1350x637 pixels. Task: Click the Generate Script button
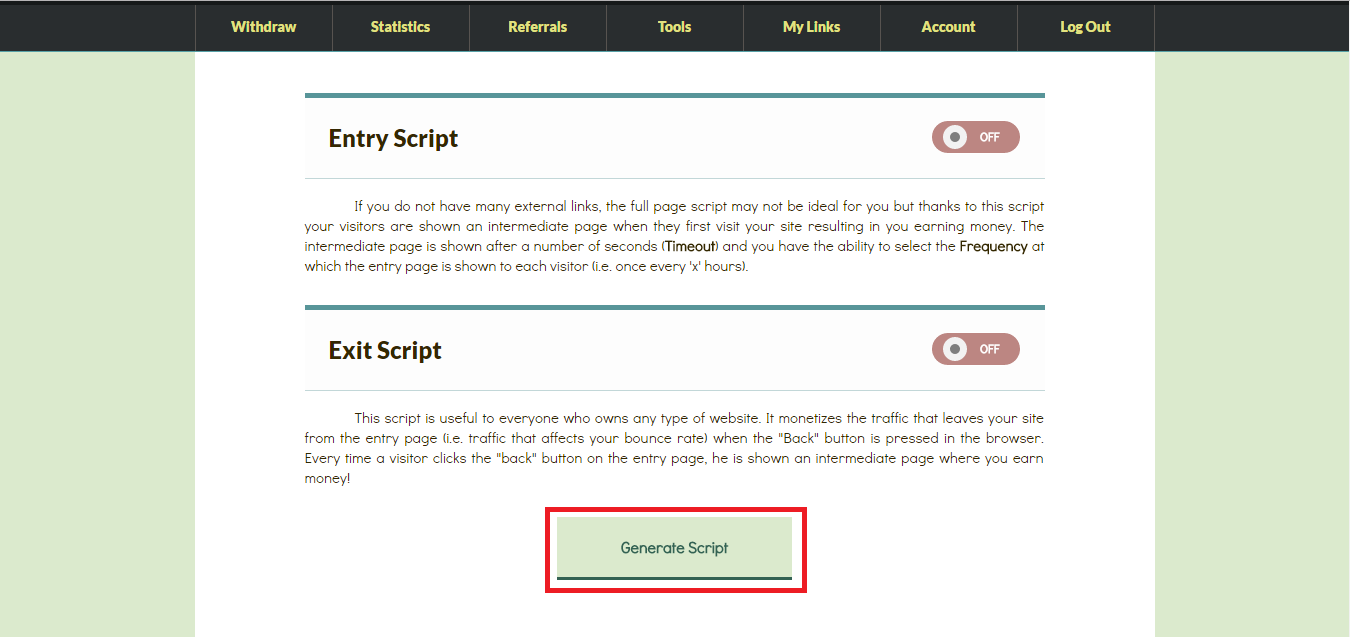[675, 548]
